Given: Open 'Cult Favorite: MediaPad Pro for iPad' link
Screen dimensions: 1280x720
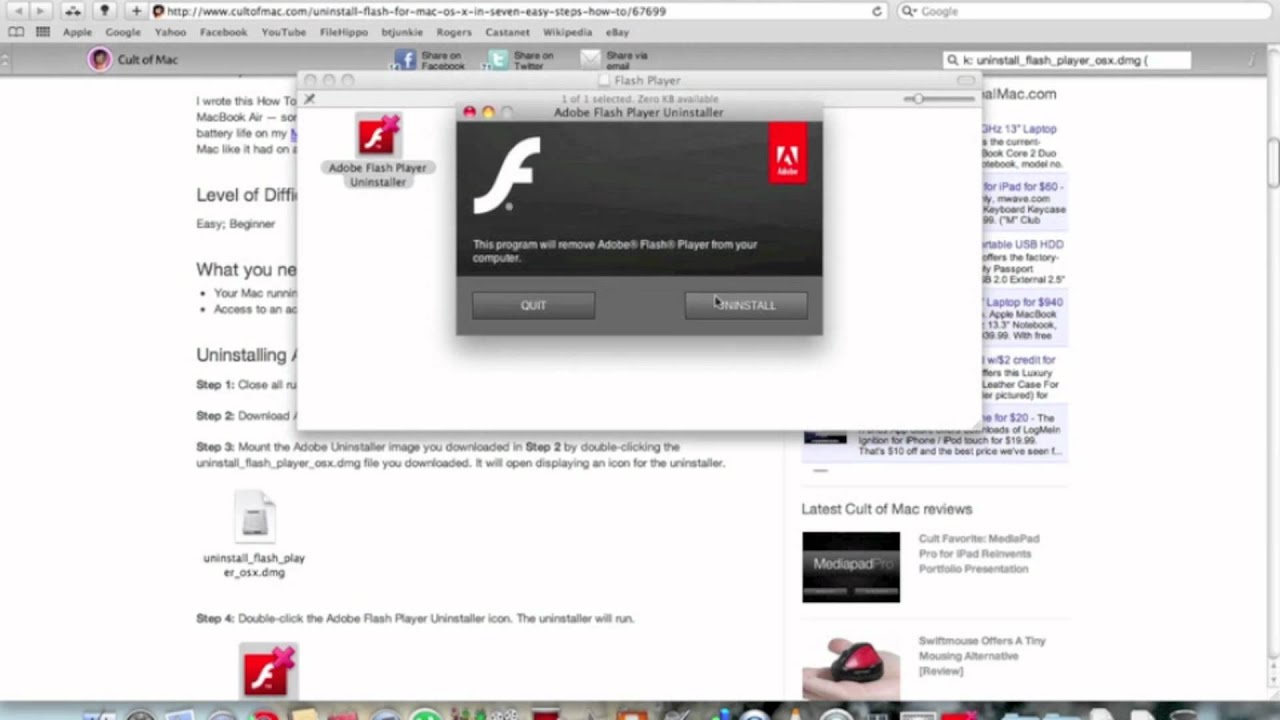Looking at the screenshot, I should tap(979, 553).
